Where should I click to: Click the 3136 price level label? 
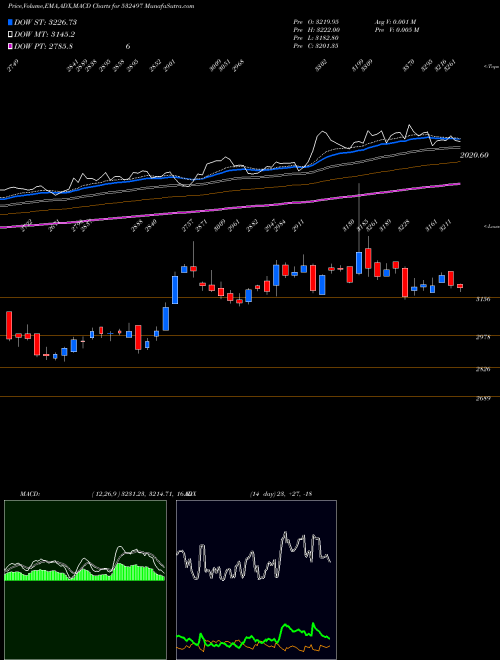[x=483, y=299]
